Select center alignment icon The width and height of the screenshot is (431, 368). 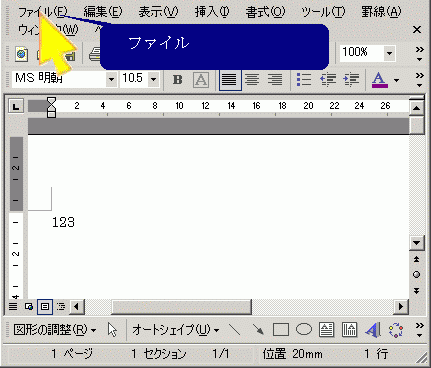click(252, 80)
